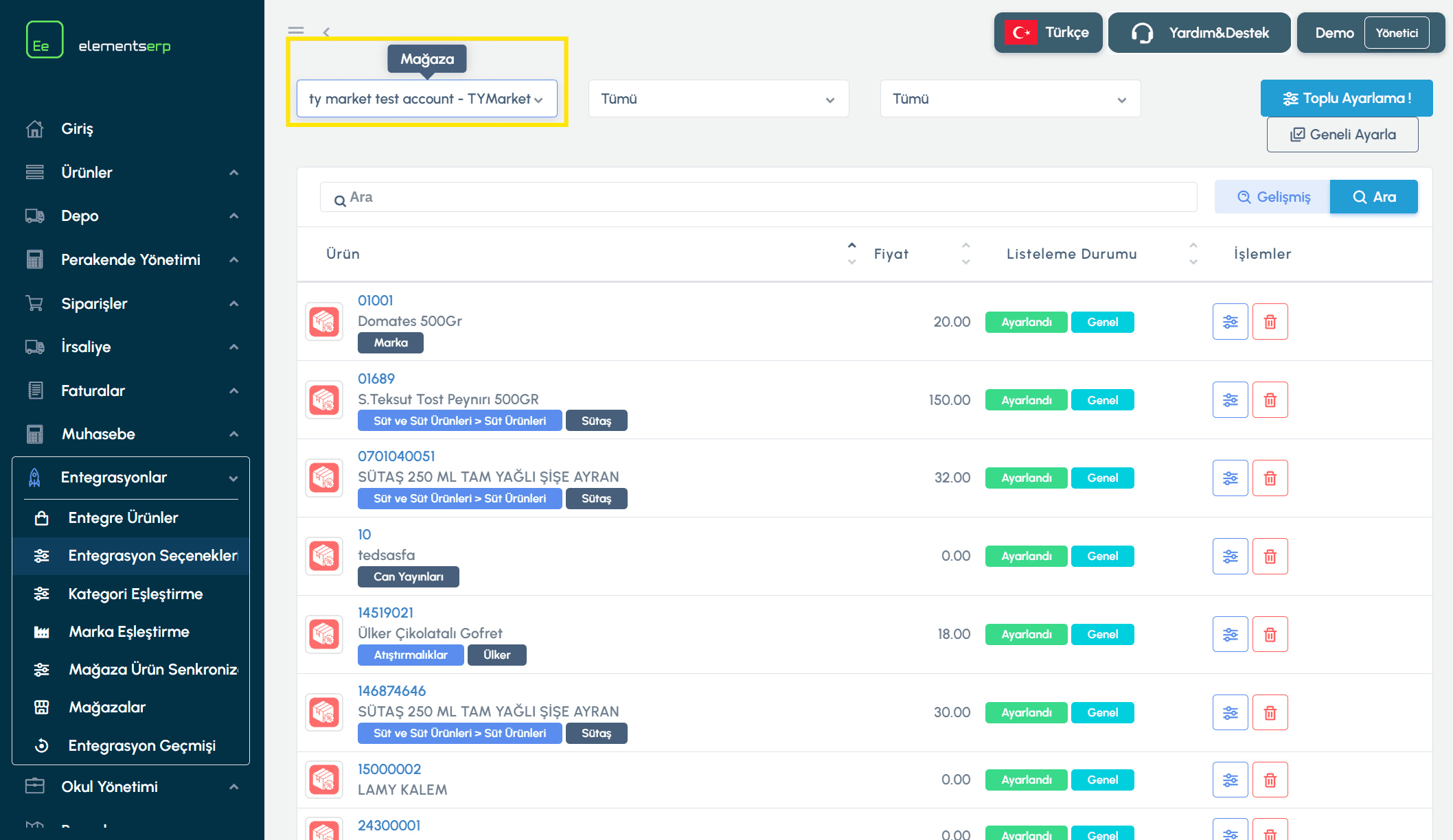Viewport: 1453px width, 840px height.
Task: Open Kategori Eşleştirme in the sidebar
Action: (135, 594)
